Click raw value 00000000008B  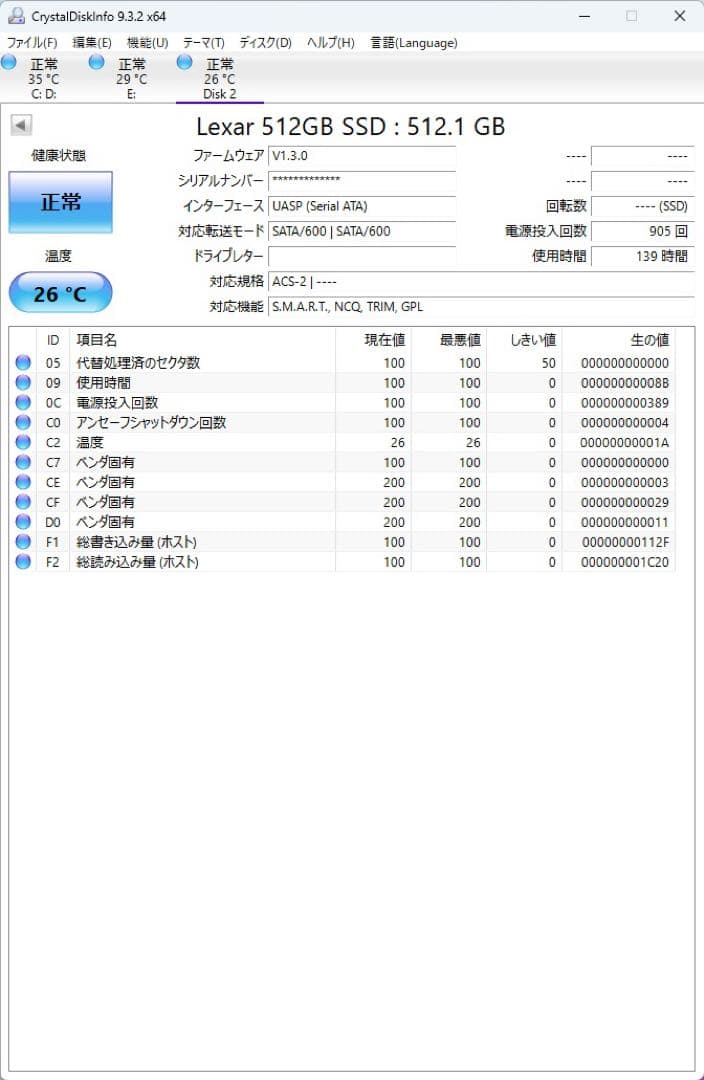[624, 383]
